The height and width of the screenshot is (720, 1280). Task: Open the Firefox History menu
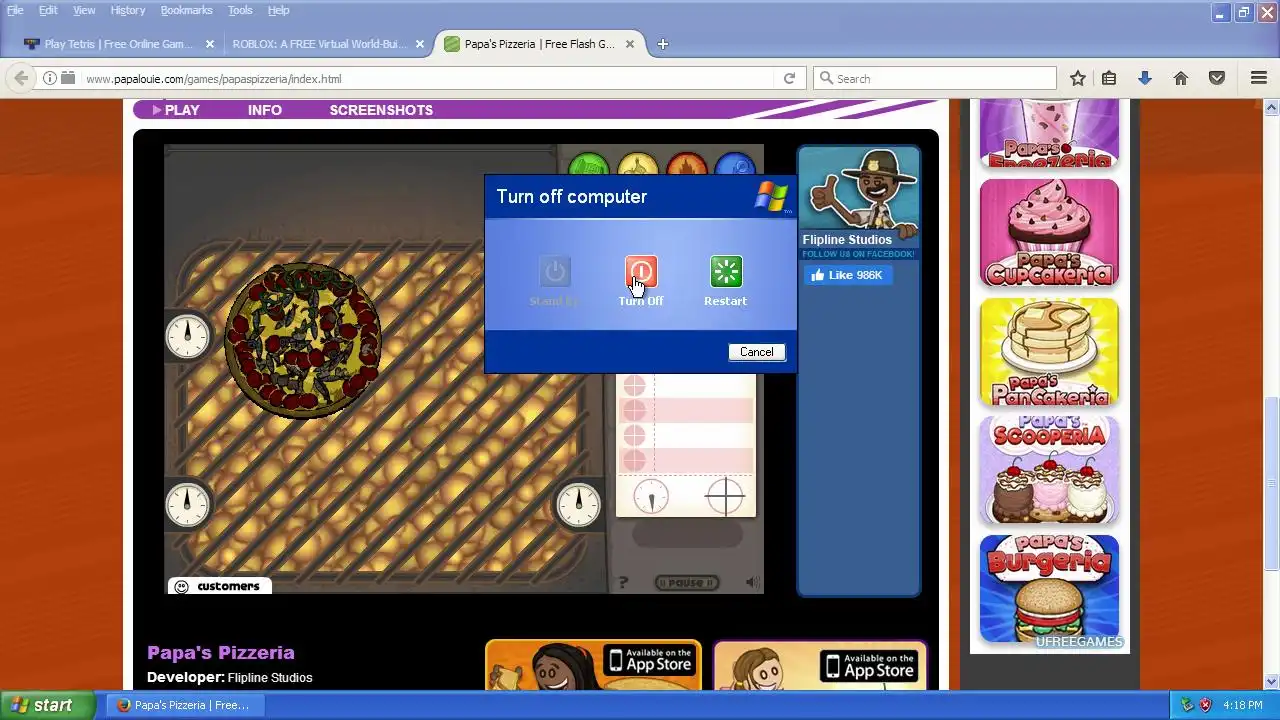tap(128, 10)
